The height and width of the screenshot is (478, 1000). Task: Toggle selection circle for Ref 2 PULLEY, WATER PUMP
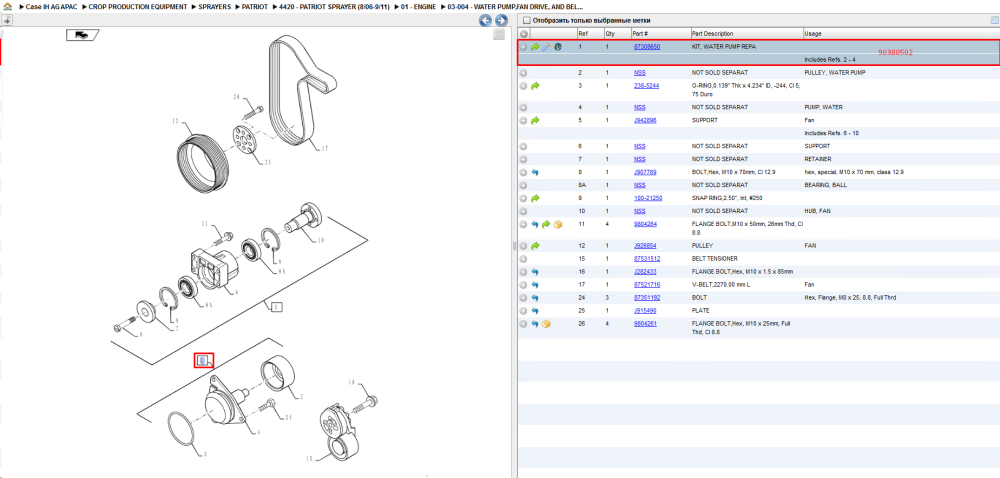point(524,73)
